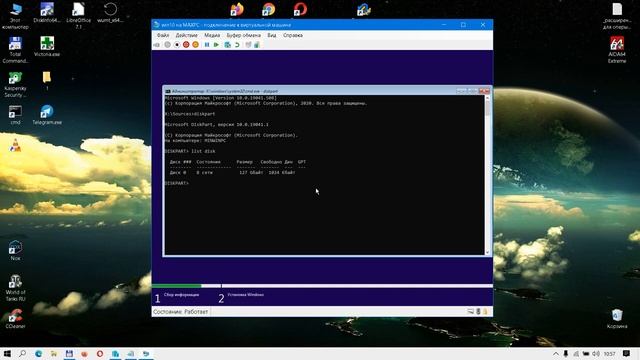Screen dimensions: 640x360
Task: Select Victoria.exe desktop icon
Action: pyautogui.click(x=47, y=47)
